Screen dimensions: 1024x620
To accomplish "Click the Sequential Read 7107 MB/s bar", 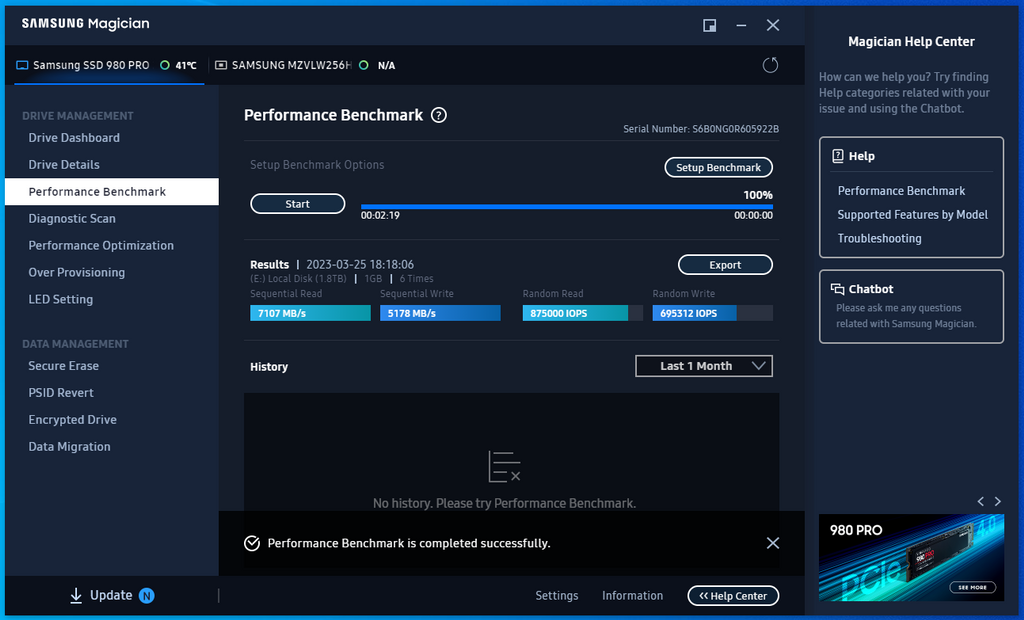I will point(310,313).
